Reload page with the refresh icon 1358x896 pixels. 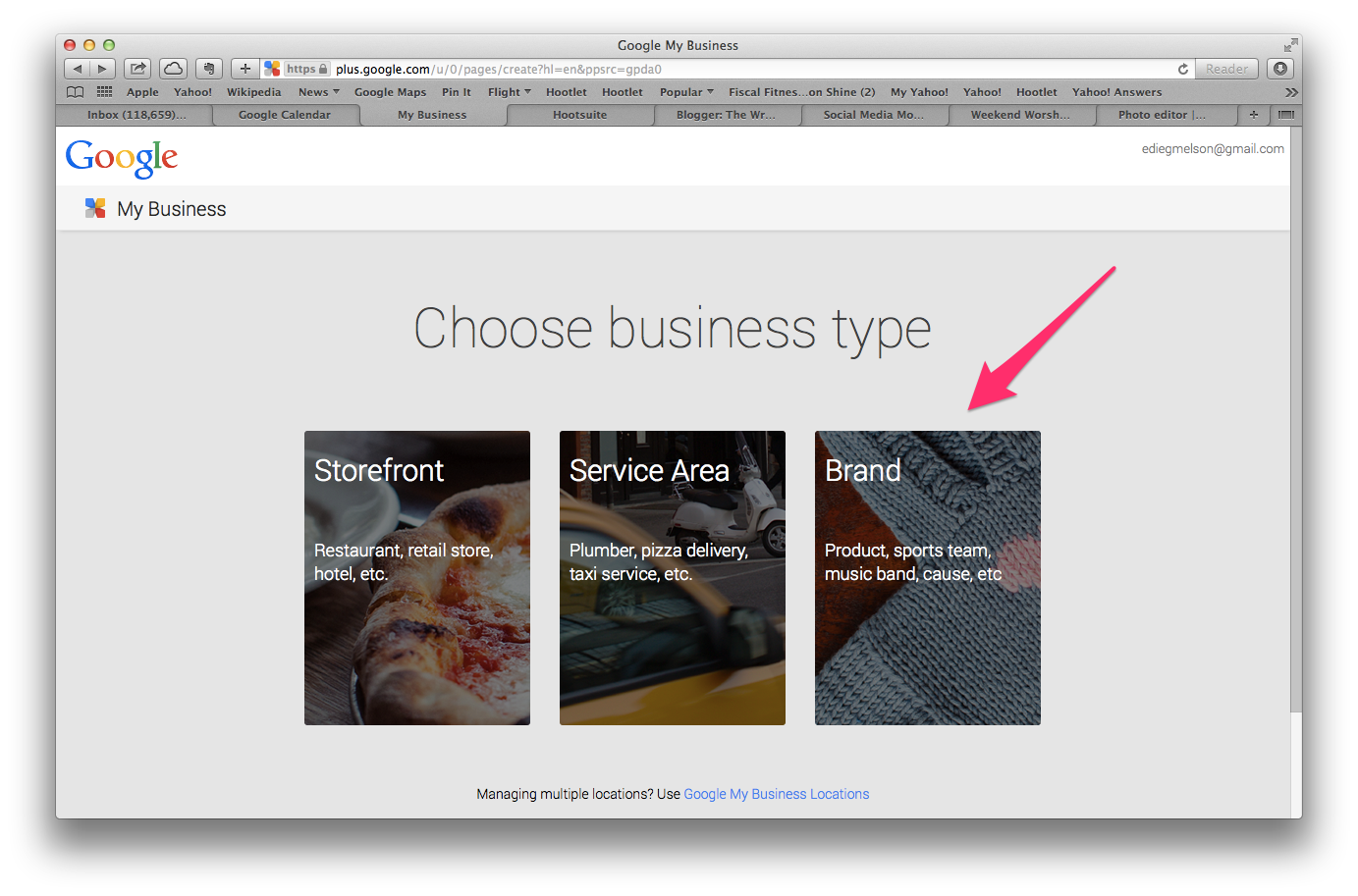click(1183, 69)
